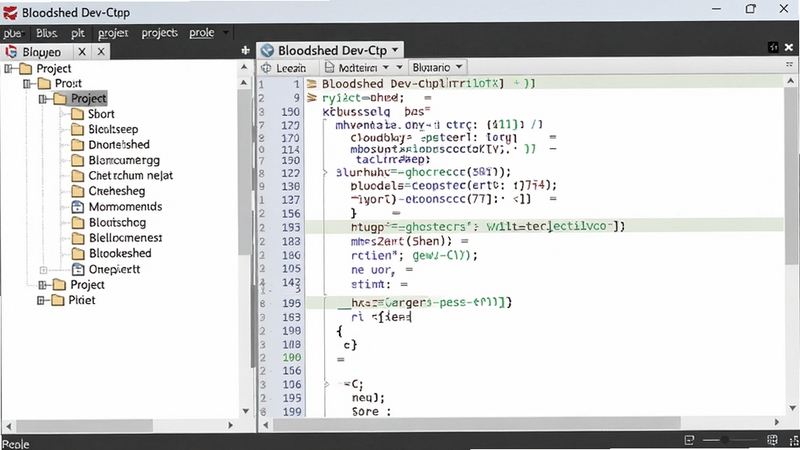Select the 'Bloutschog' folder
800x450 pixels.
108,222
